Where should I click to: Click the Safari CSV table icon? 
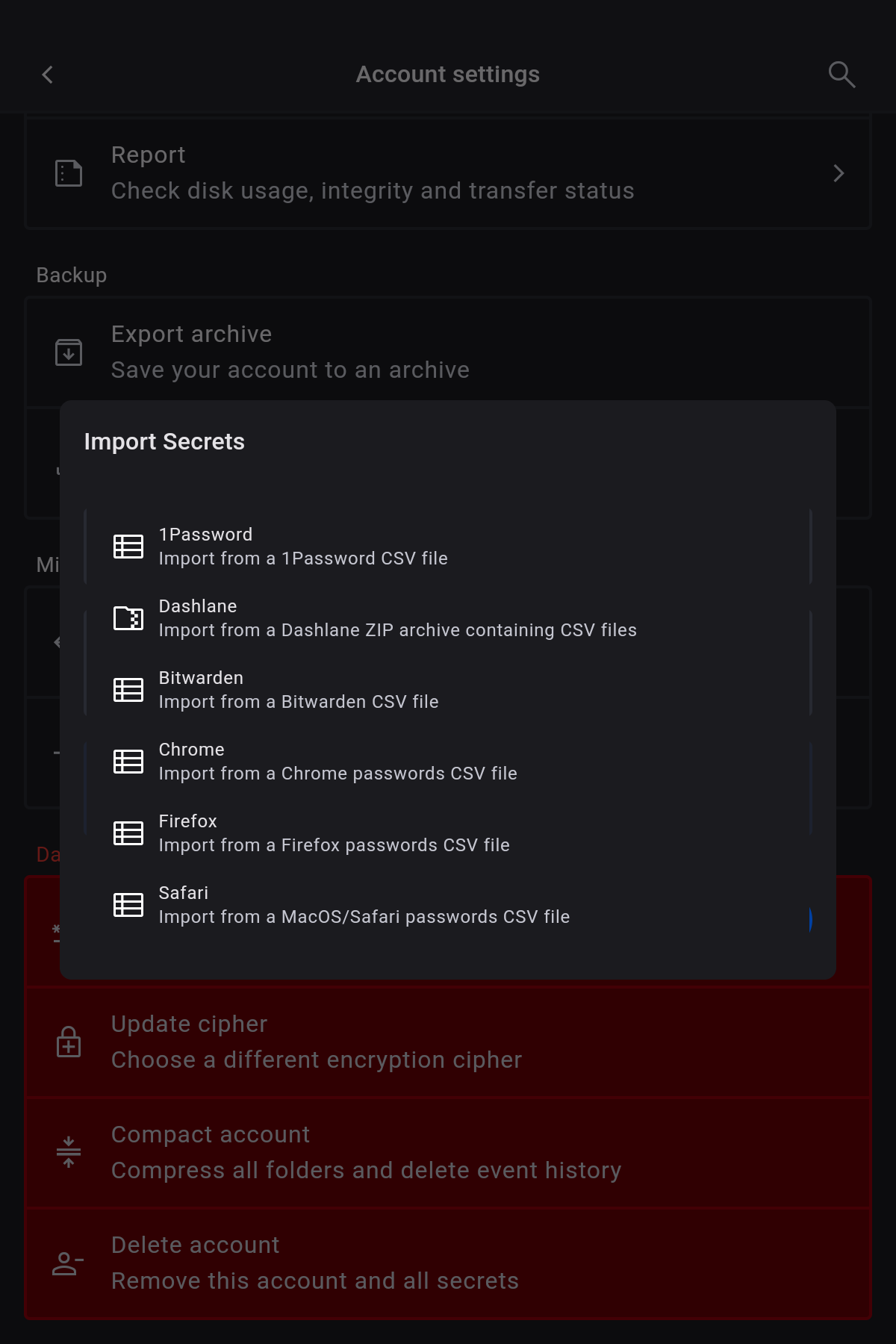[x=128, y=905]
